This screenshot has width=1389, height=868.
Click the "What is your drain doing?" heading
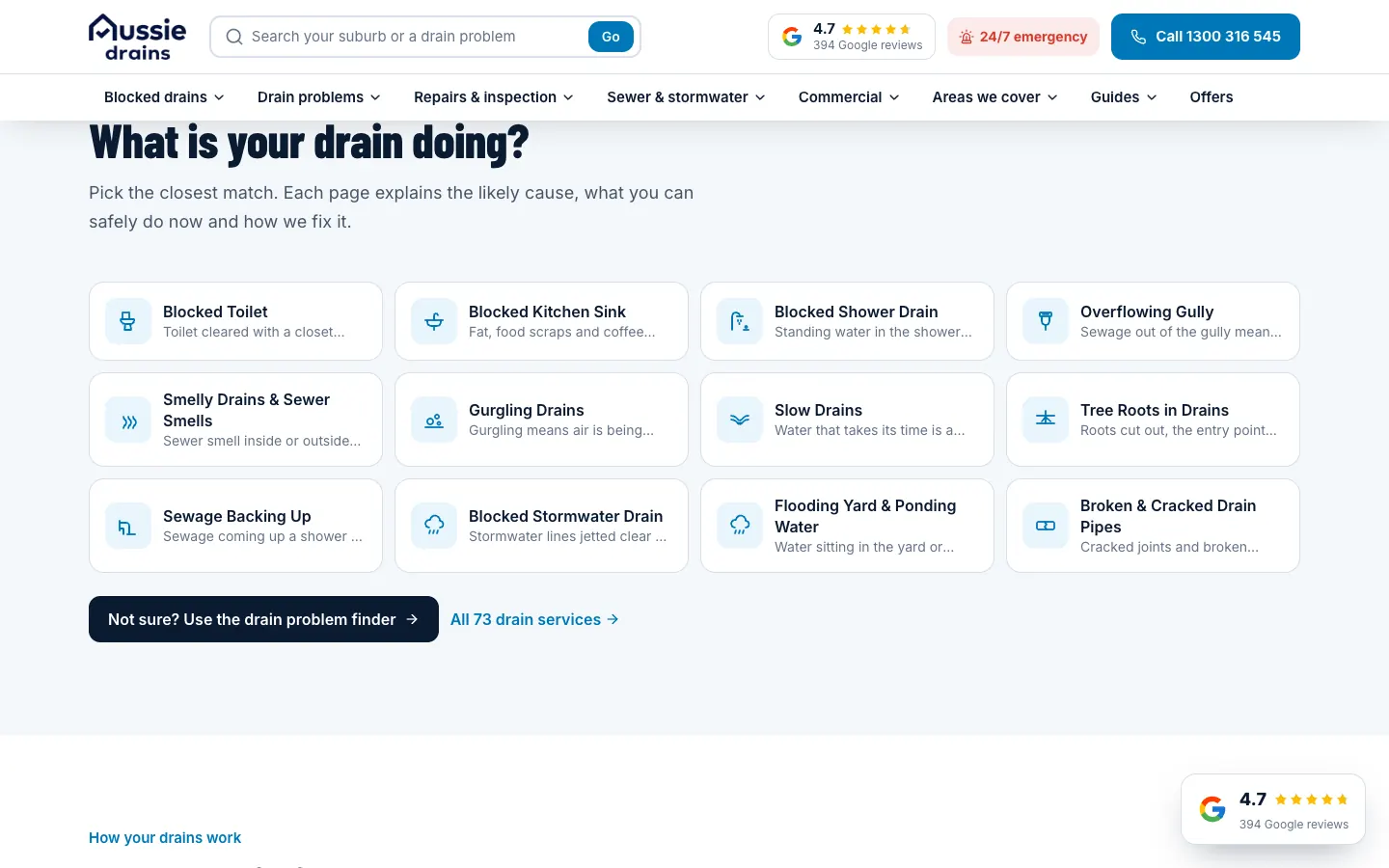tap(309, 143)
